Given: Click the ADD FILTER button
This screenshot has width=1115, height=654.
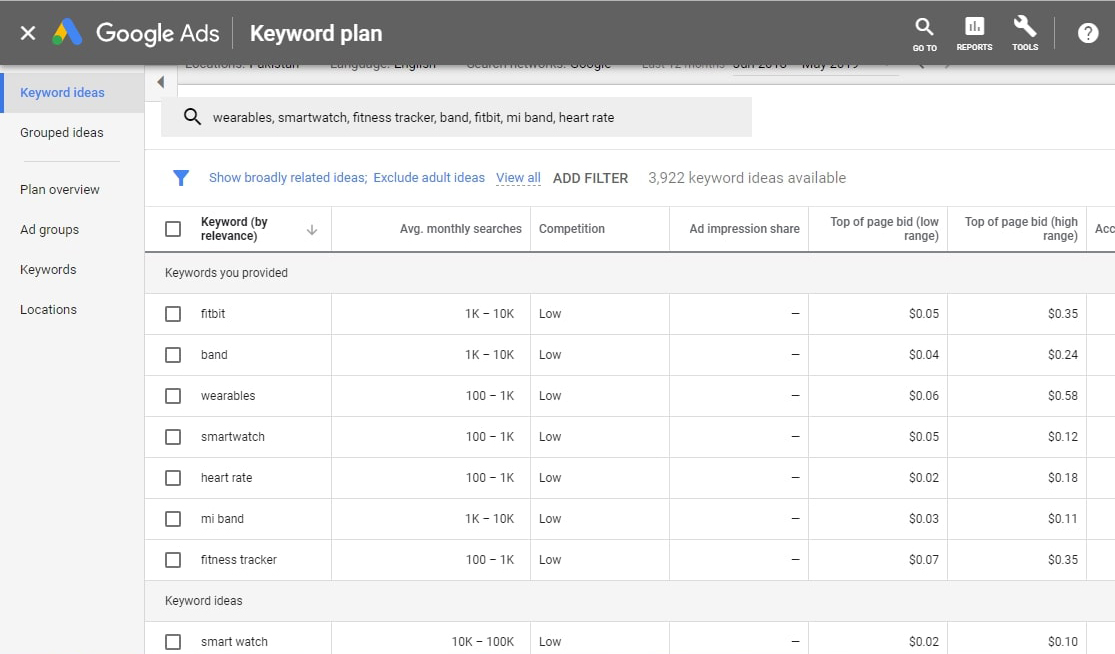Looking at the screenshot, I should (x=590, y=178).
